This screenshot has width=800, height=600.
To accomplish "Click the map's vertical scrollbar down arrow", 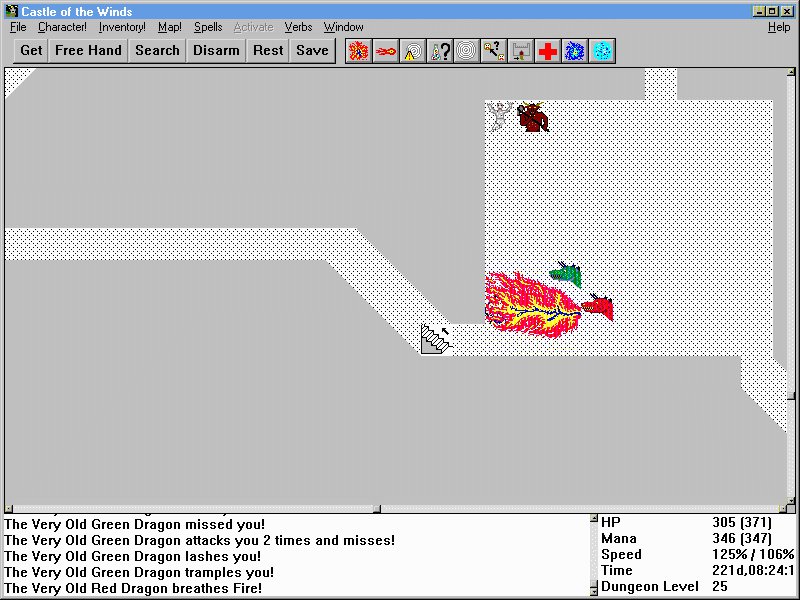I will 793,499.
